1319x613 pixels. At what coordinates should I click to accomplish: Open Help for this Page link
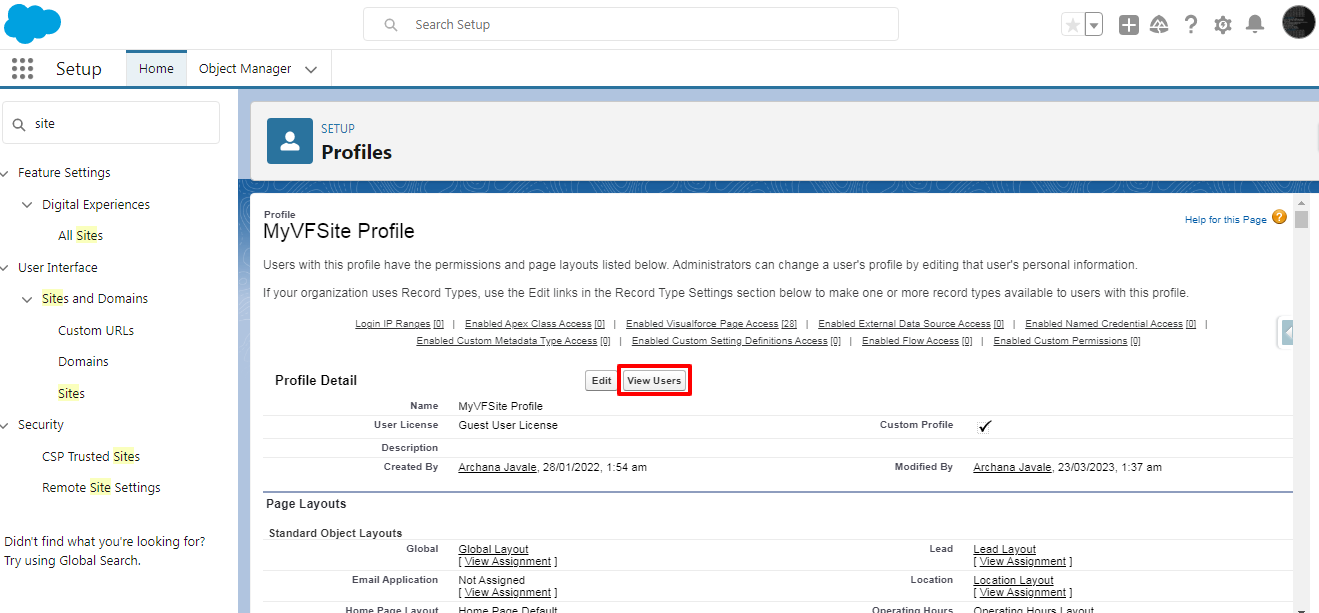[x=1226, y=219]
